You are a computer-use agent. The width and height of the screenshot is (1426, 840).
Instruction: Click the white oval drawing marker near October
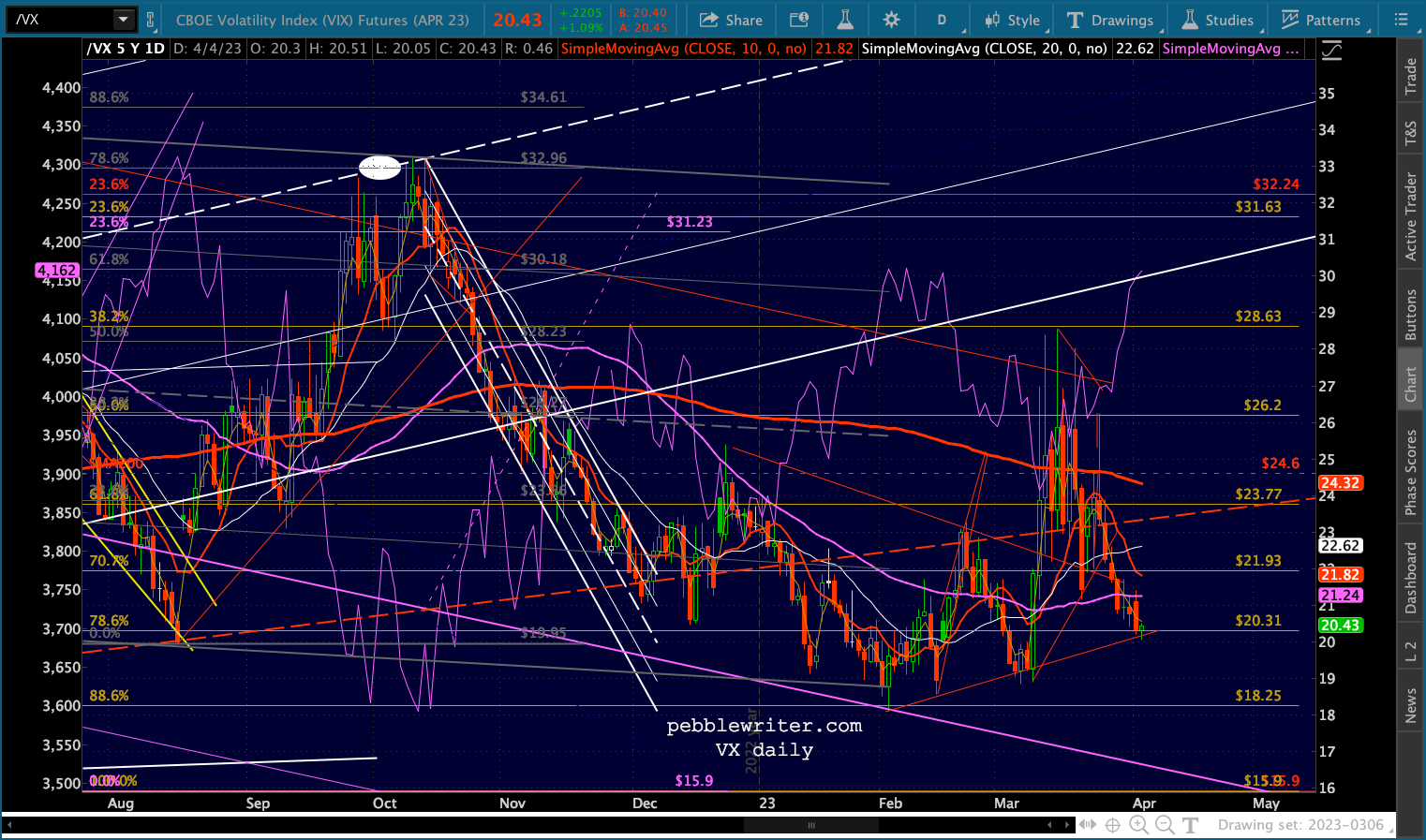click(380, 168)
